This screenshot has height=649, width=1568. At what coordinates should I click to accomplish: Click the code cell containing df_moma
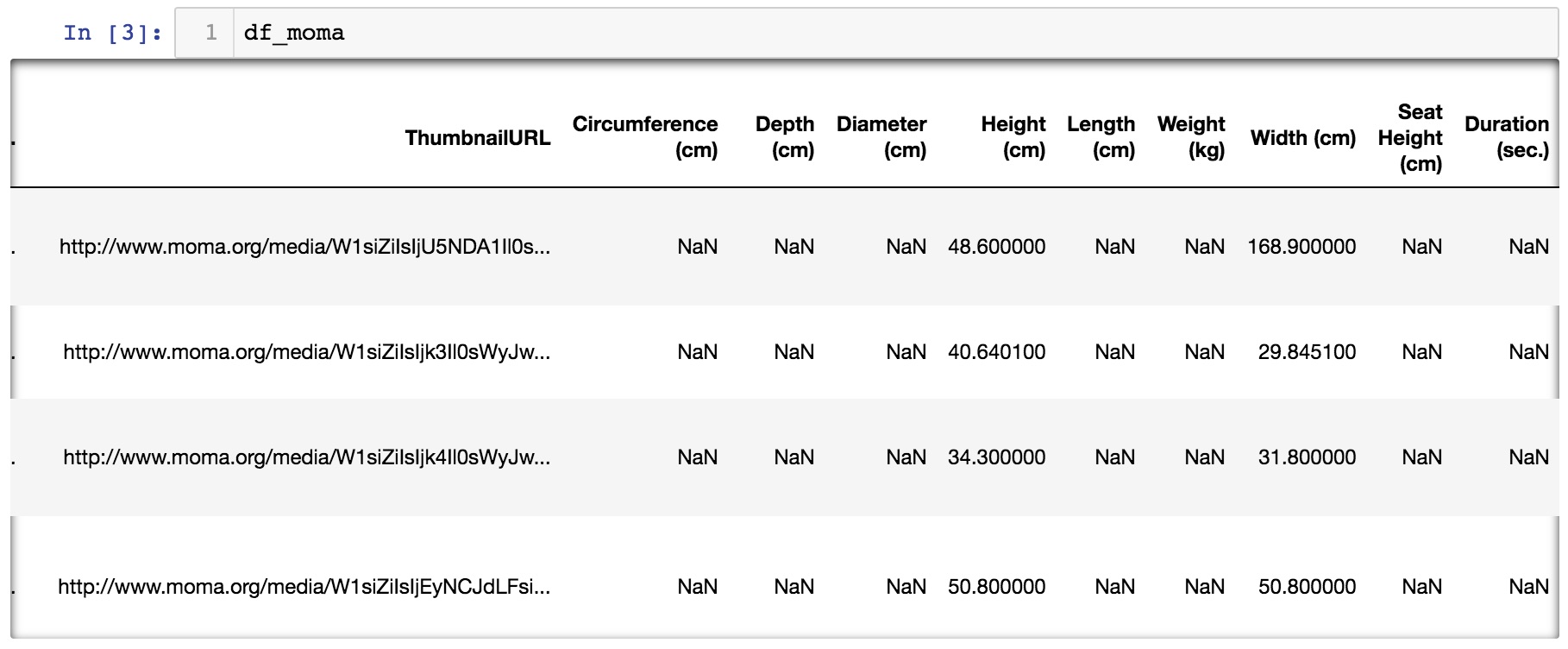862,33
